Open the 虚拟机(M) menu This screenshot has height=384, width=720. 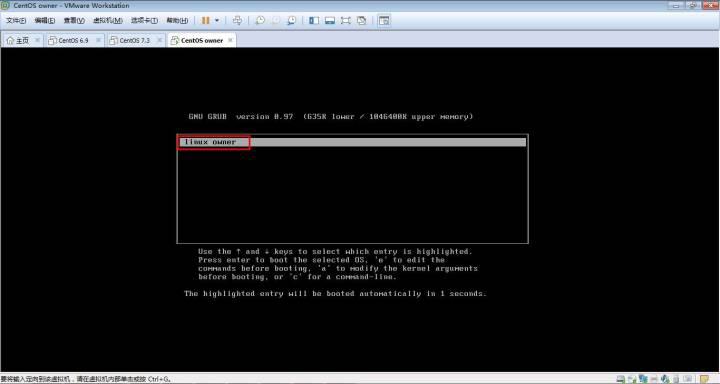pos(107,20)
